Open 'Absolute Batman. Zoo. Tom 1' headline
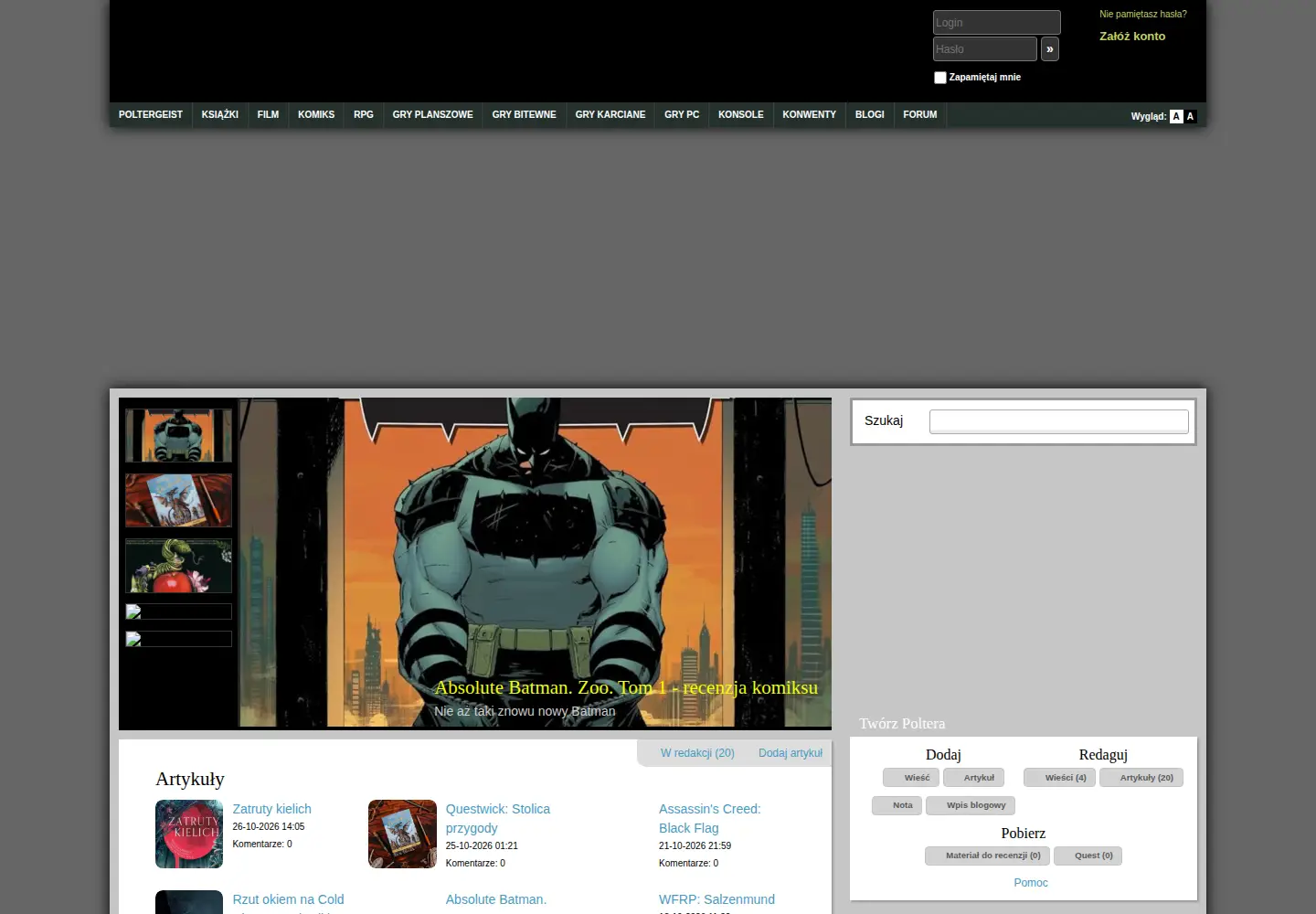Screen dimensions: 1316x914 click(626, 687)
